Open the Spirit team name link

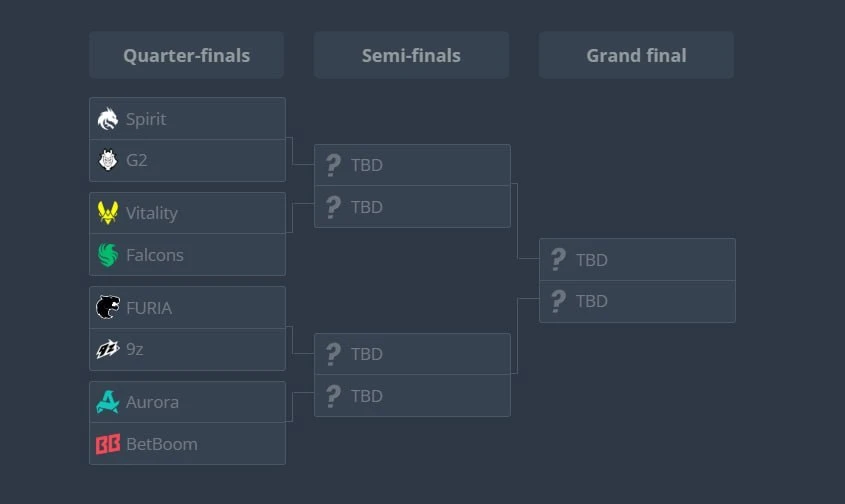coord(146,119)
